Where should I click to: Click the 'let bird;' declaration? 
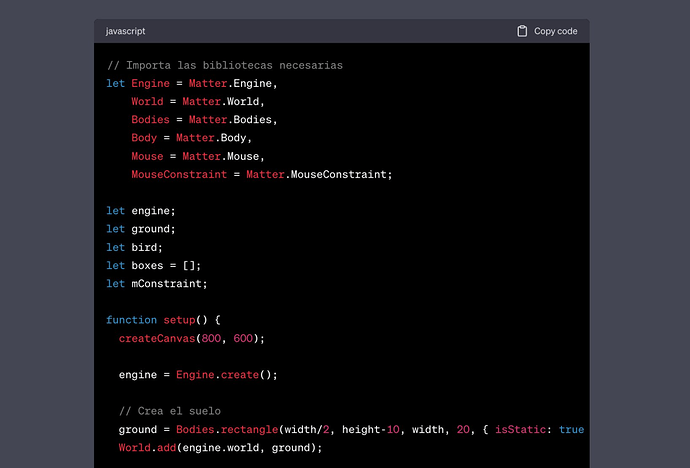click(134, 247)
